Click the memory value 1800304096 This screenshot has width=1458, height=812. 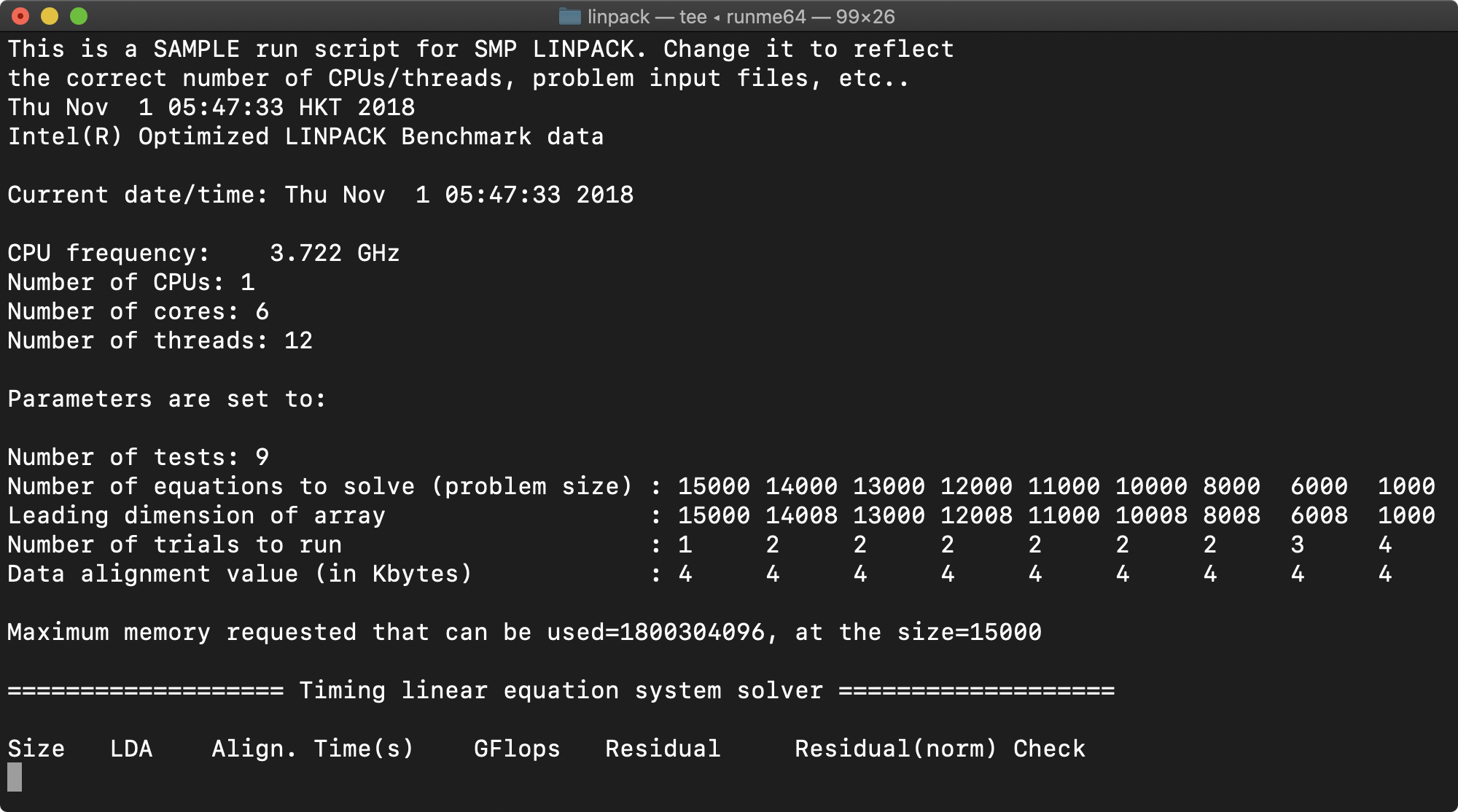pos(692,632)
